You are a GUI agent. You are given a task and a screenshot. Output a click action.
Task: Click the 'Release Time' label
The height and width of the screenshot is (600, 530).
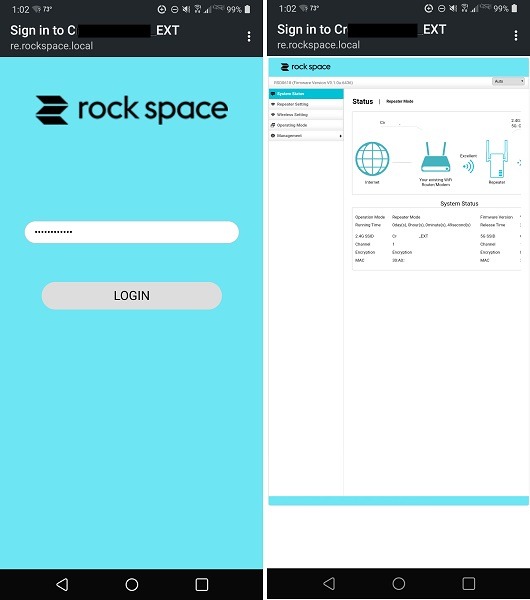coord(492,225)
